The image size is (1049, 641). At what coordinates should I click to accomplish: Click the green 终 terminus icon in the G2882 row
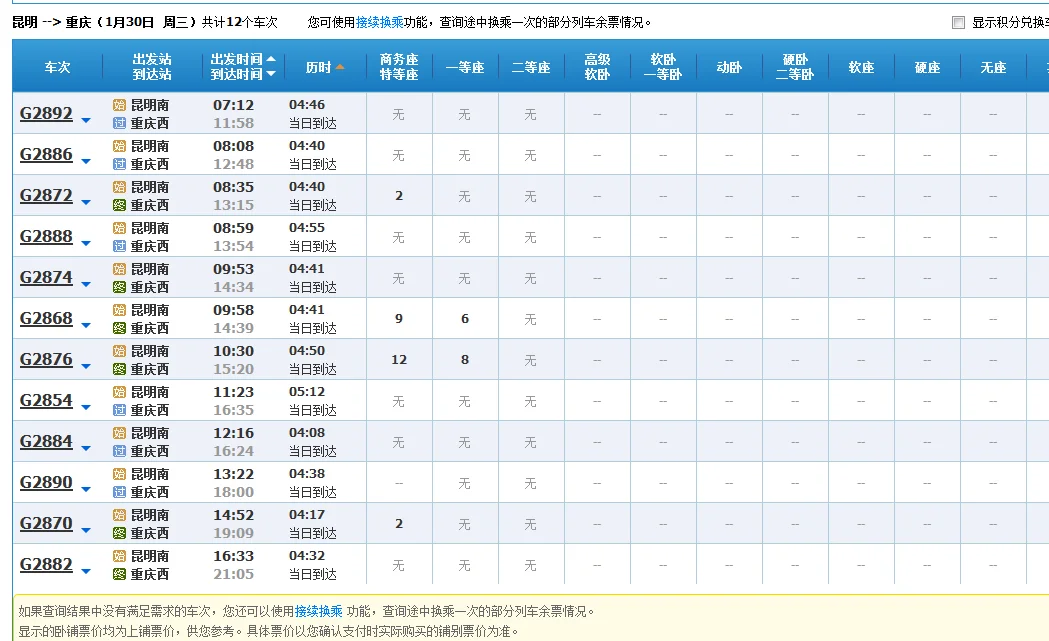[119, 574]
